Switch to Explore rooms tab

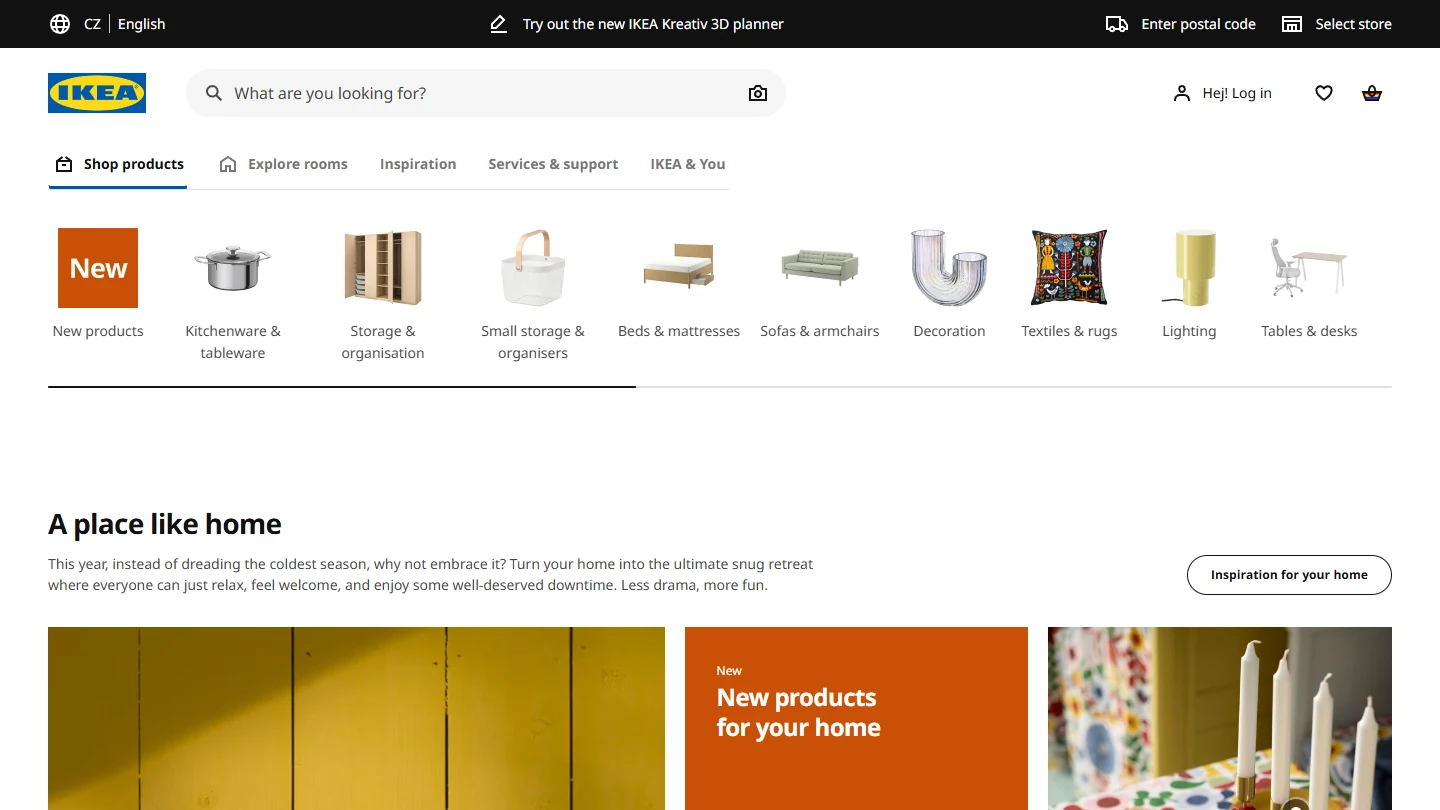(x=284, y=164)
